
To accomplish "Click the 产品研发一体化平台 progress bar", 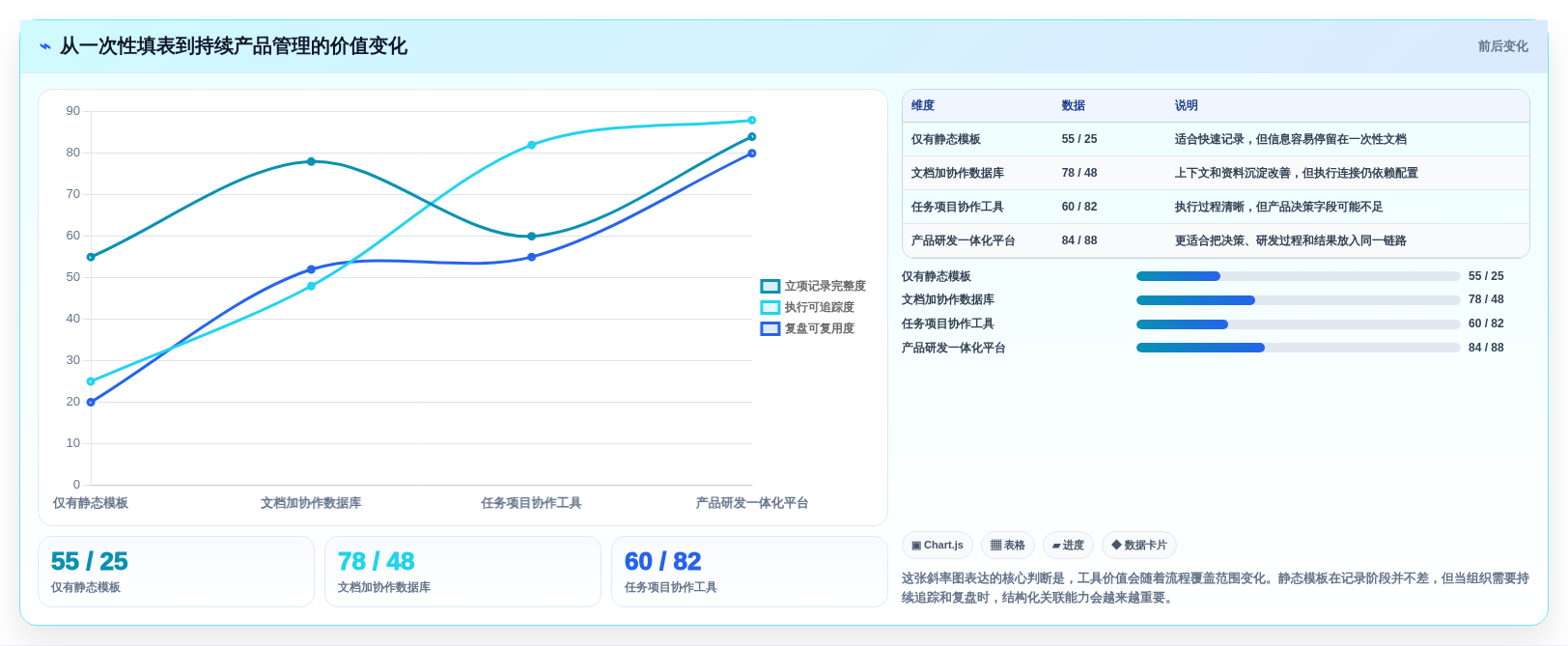I will (1298, 348).
